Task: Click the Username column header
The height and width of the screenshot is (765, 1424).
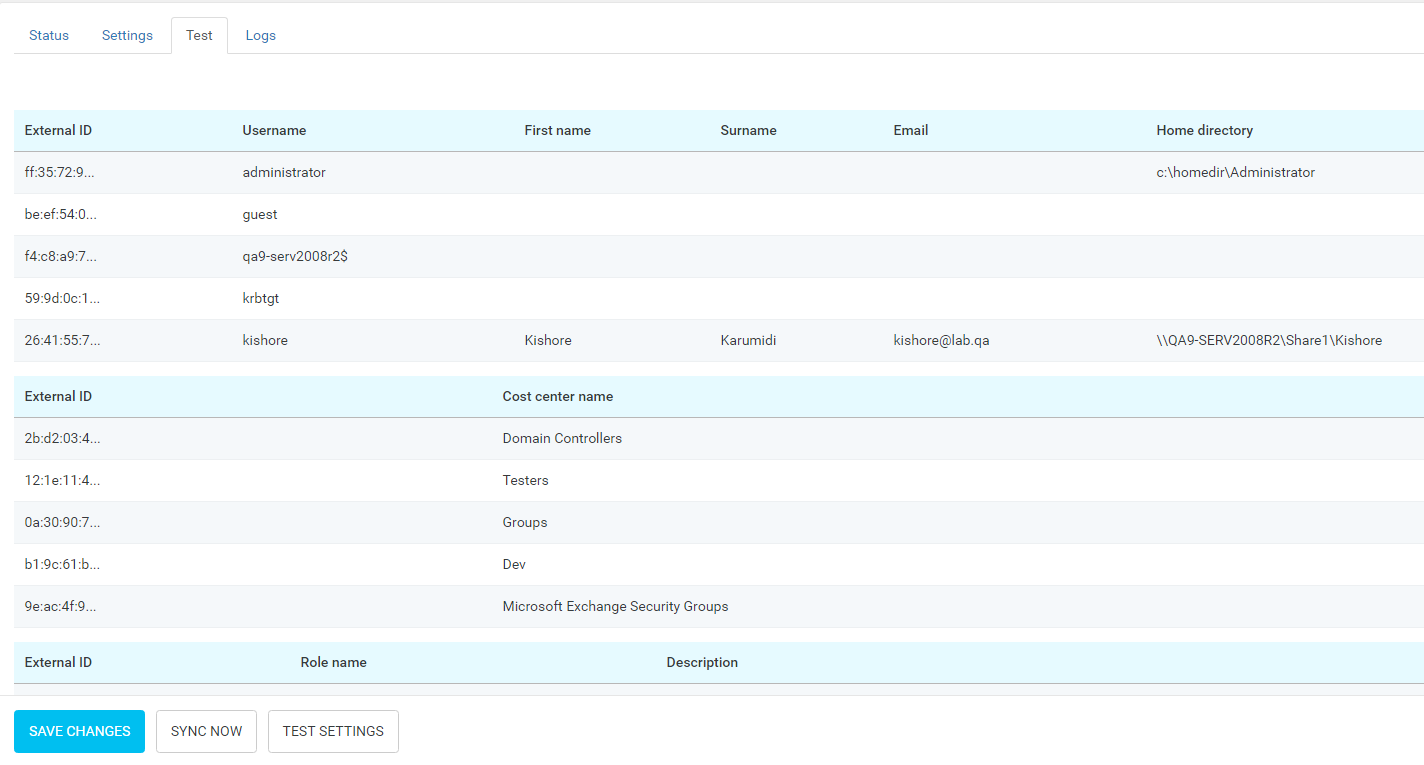Action: click(274, 130)
